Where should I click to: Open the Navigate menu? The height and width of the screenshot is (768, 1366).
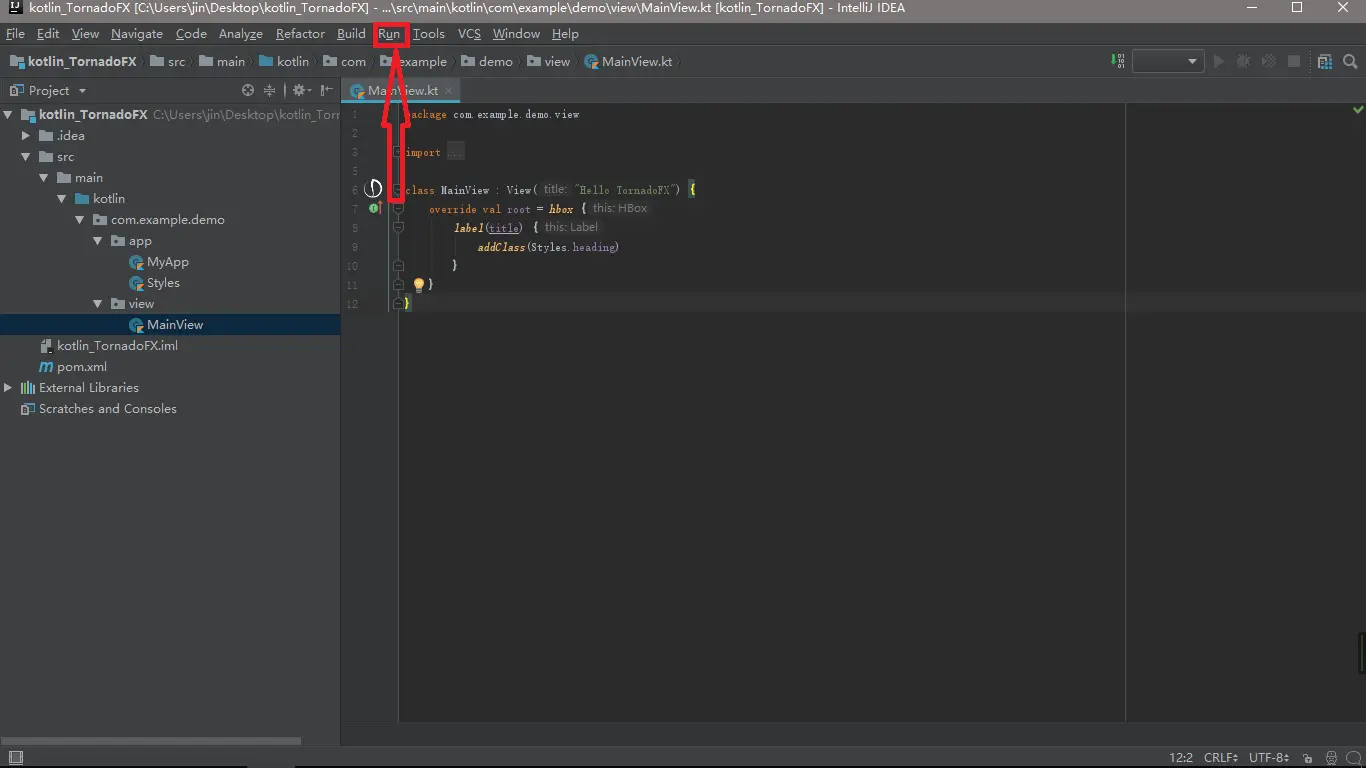pyautogui.click(x=137, y=34)
